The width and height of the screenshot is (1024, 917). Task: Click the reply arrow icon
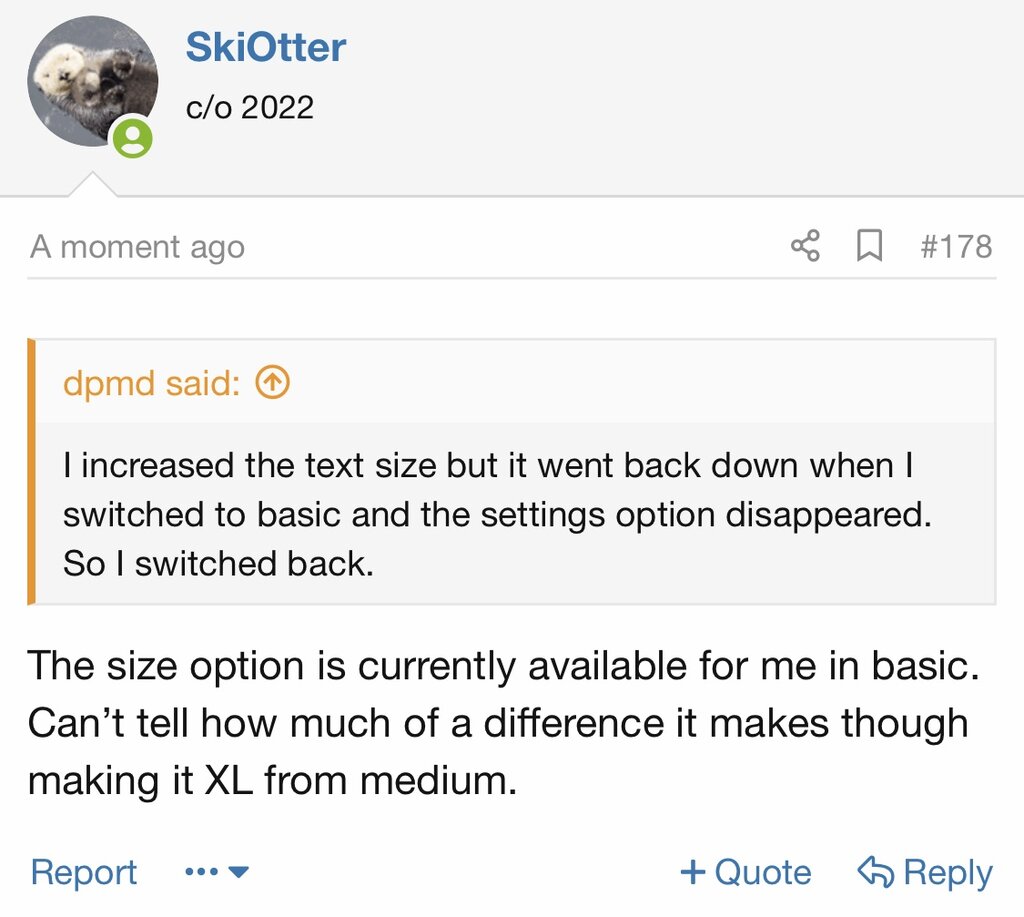click(x=875, y=872)
